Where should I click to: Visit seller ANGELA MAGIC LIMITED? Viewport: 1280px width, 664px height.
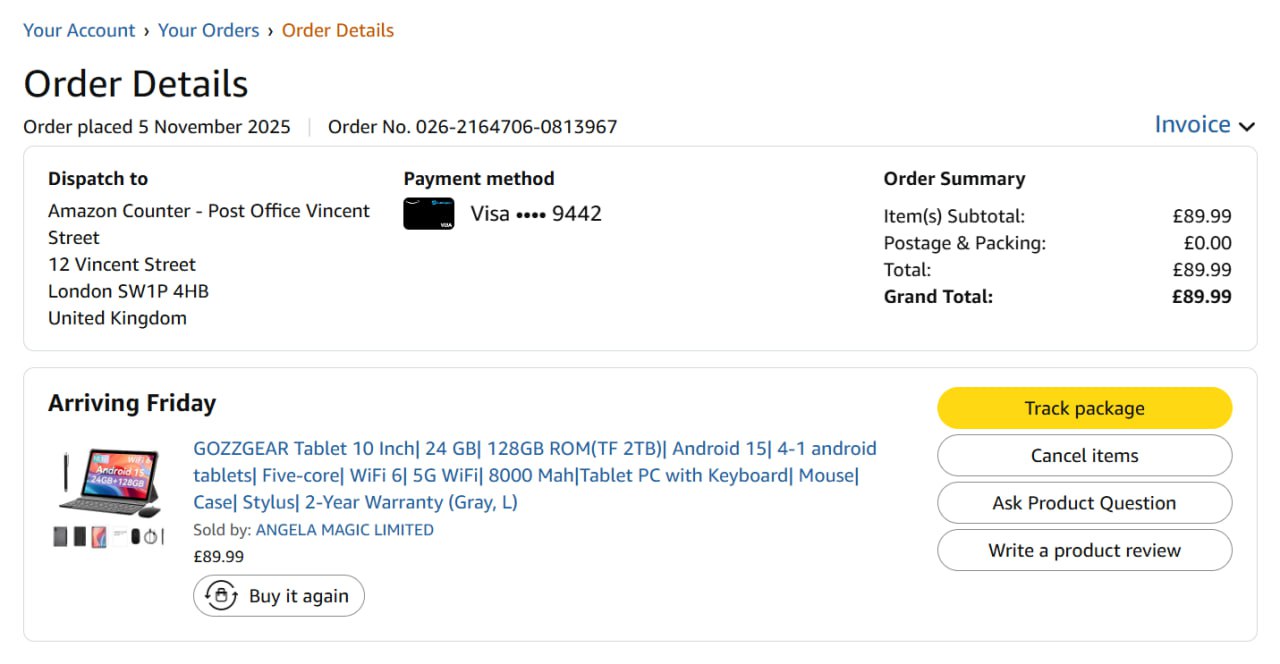point(344,530)
